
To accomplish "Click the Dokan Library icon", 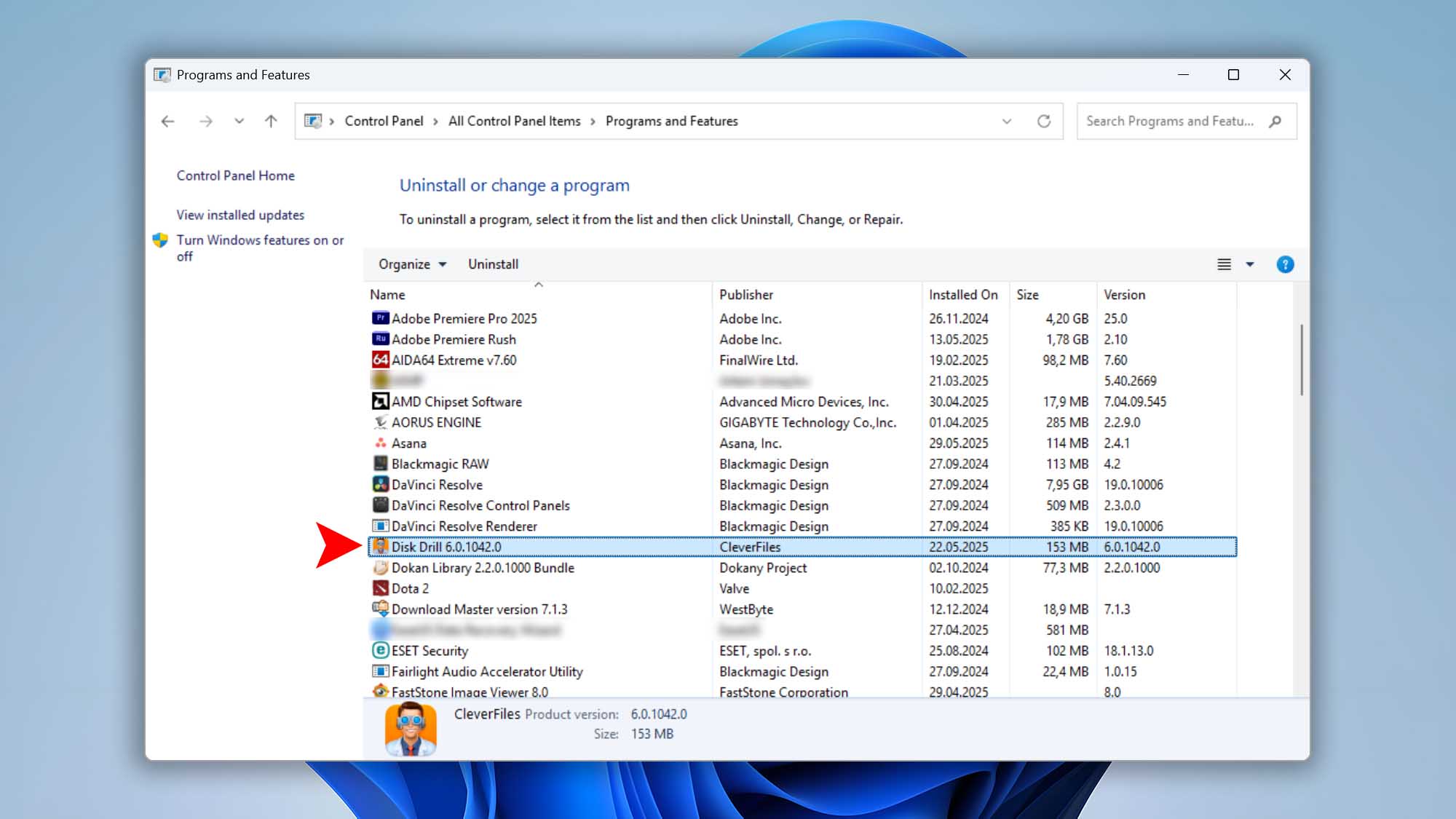I will 380,567.
